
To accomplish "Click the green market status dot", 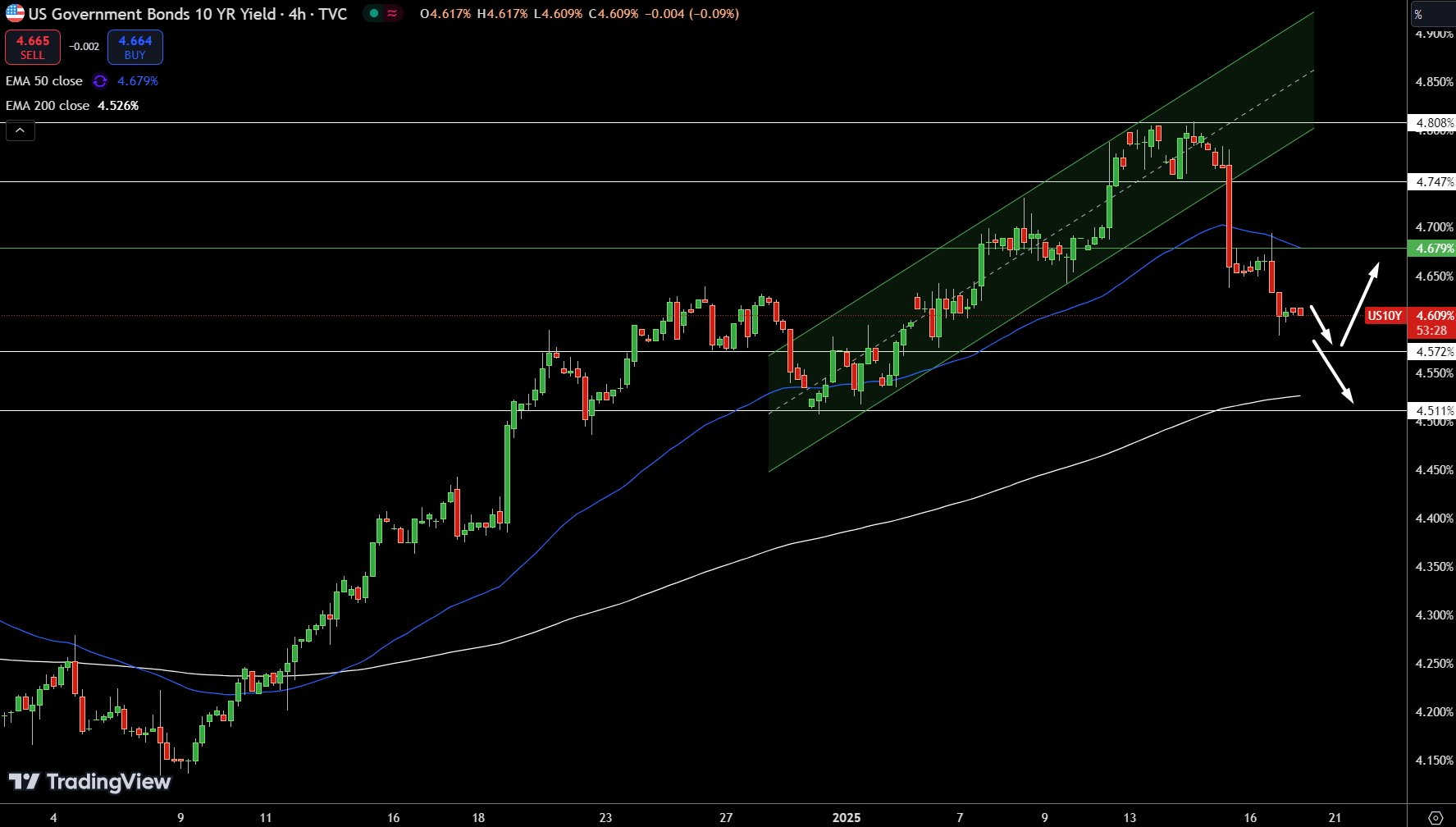I will click(373, 14).
